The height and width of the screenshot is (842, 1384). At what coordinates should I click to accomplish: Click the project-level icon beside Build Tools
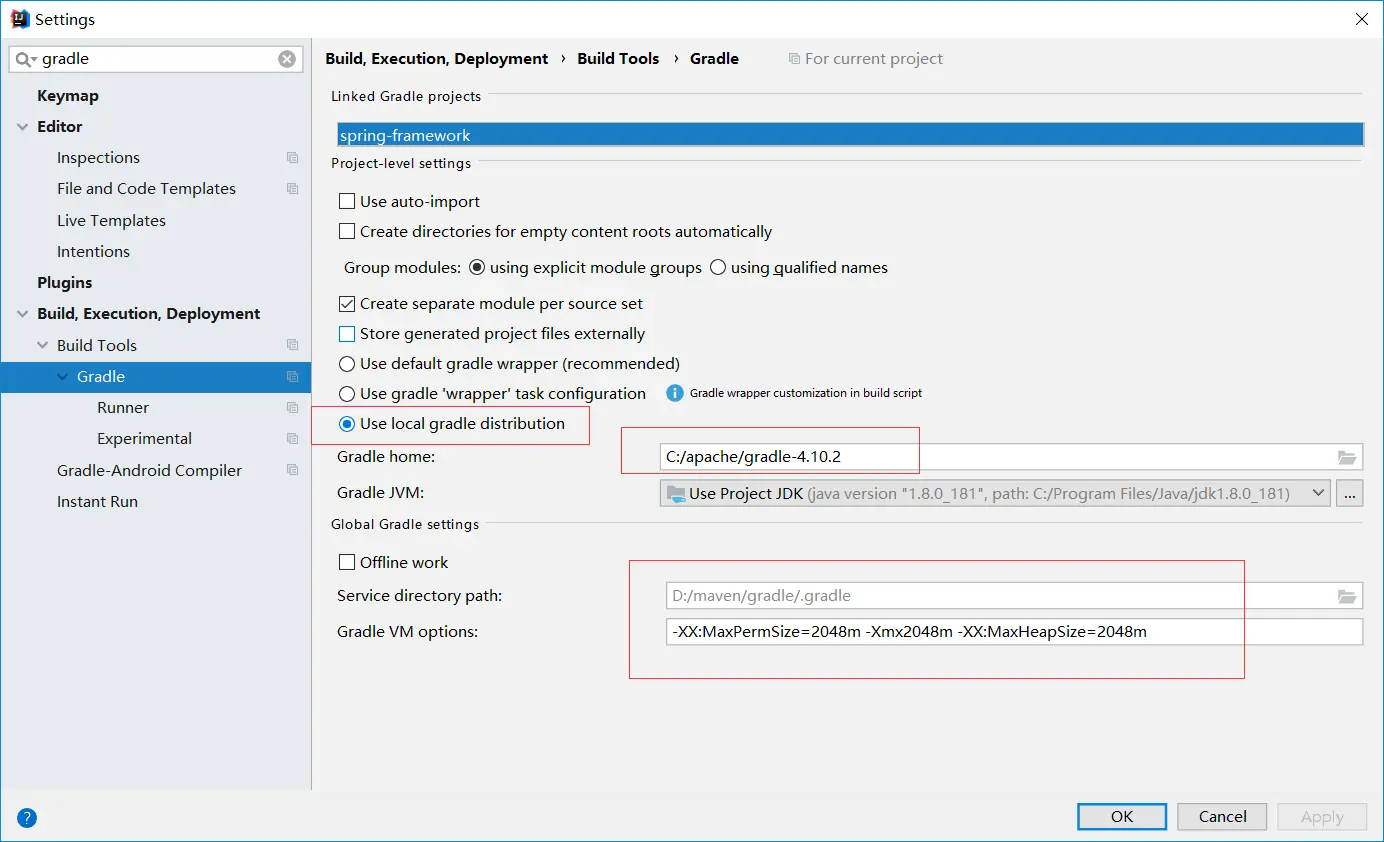point(292,345)
